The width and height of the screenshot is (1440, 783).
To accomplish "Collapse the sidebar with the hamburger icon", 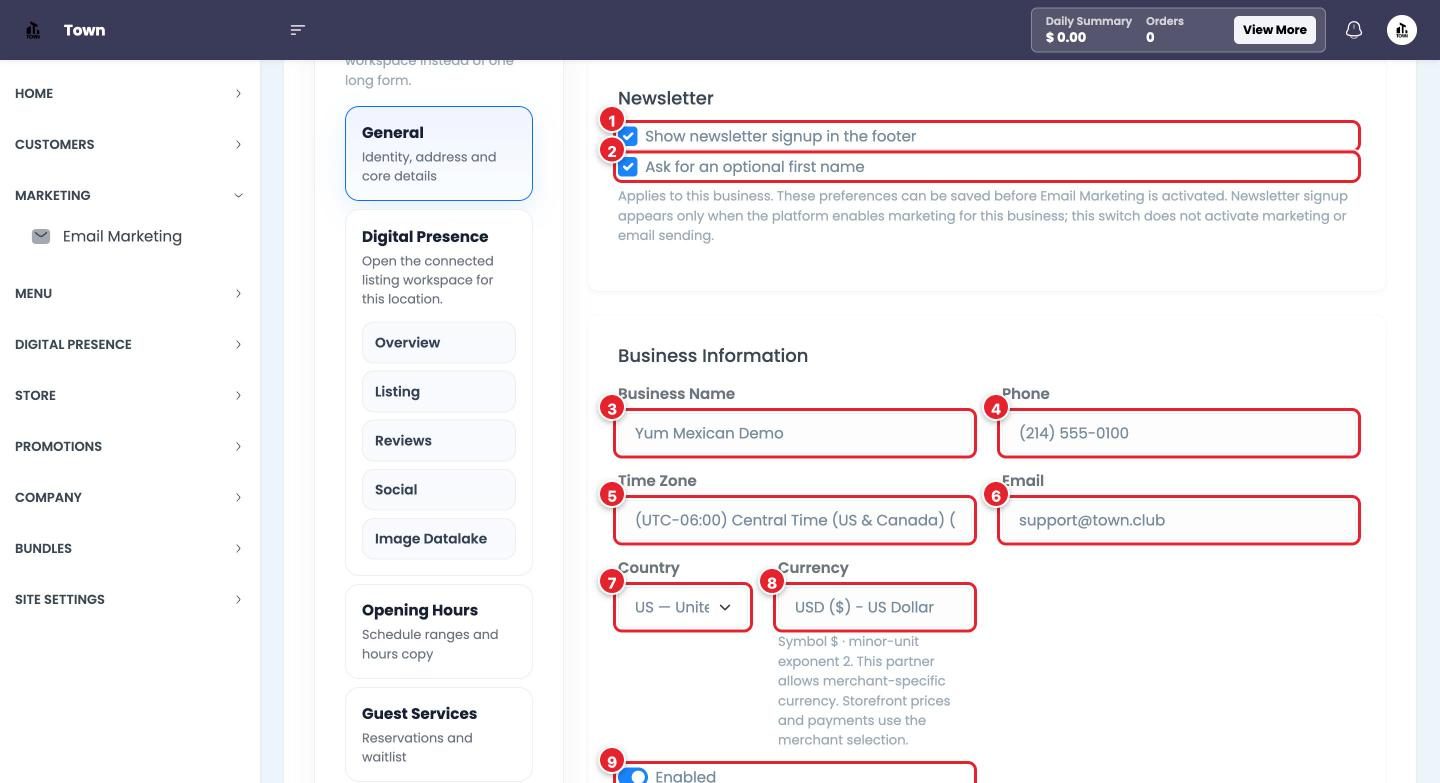I will click(297, 30).
